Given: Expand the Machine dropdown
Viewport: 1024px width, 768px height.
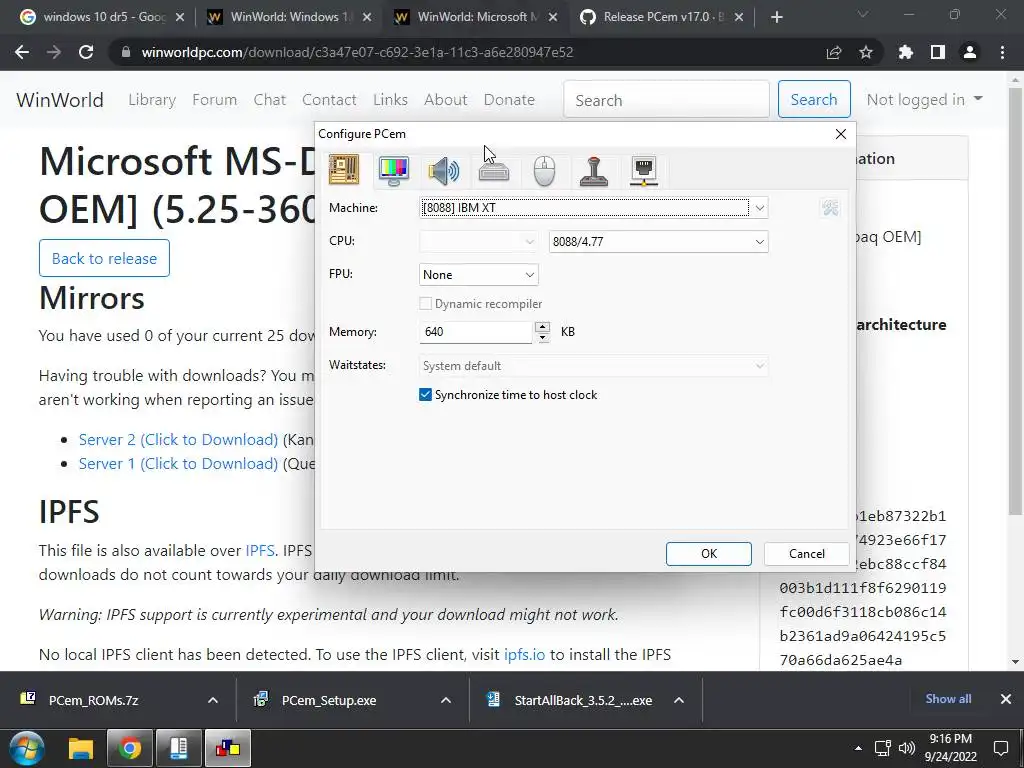Looking at the screenshot, I should 760,208.
